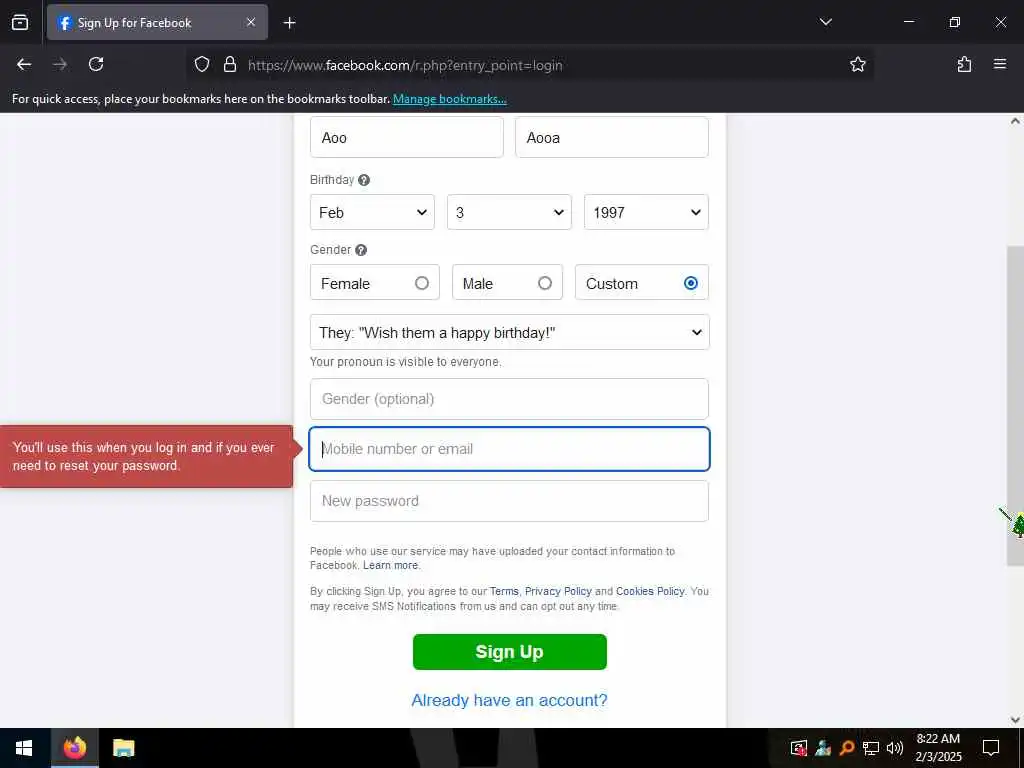
Task: Click the Mobile number or email field
Action: [509, 449]
